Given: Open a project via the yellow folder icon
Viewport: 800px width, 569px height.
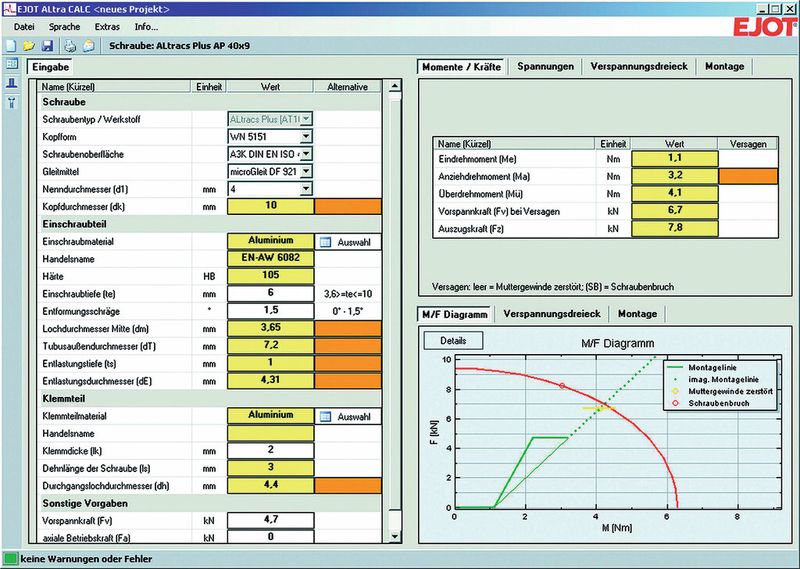Looking at the screenshot, I should coord(29,46).
